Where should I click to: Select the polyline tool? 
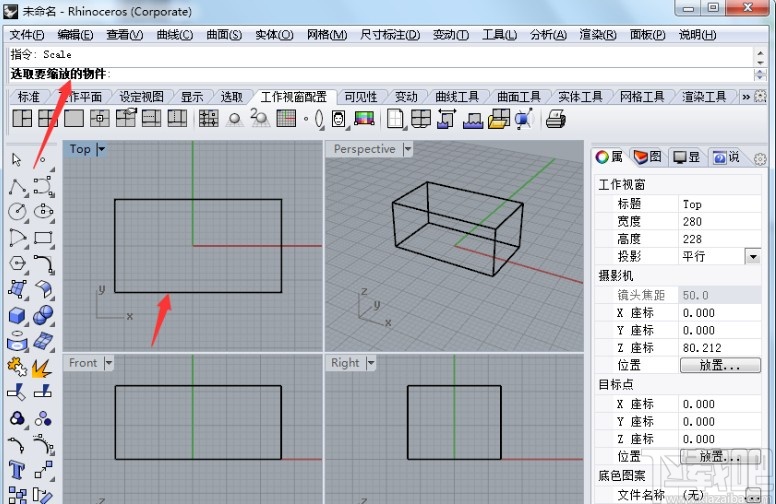[17, 187]
